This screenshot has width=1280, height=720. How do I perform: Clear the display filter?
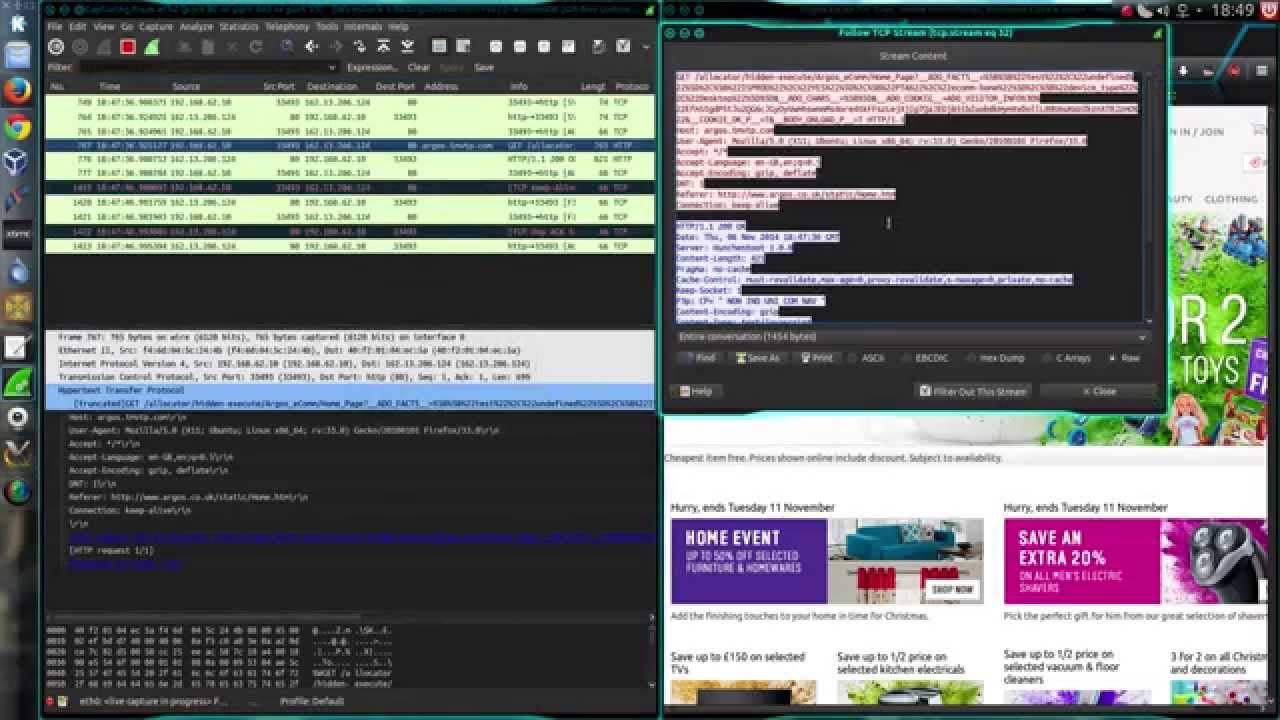coord(419,68)
